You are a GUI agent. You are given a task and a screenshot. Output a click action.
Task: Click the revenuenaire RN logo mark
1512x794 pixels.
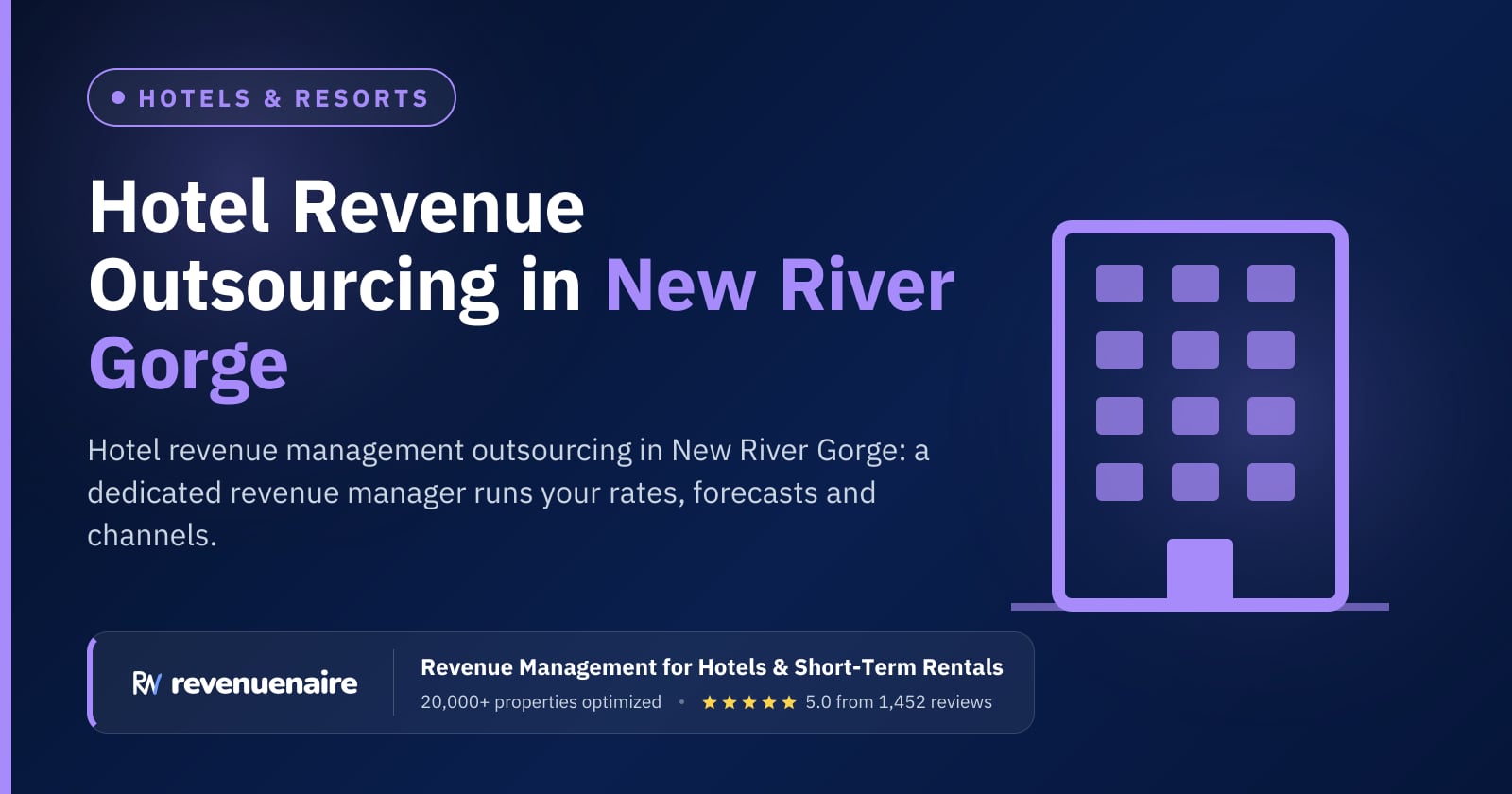pos(146,683)
